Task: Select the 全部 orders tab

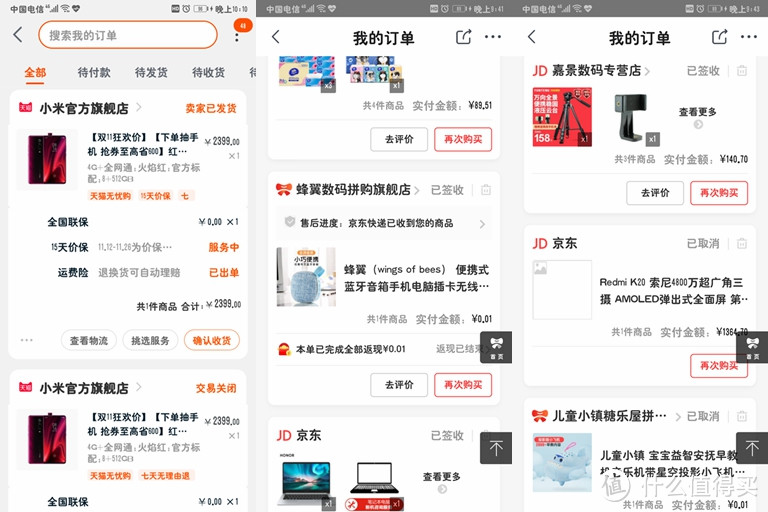Action: pyautogui.click(x=35, y=73)
